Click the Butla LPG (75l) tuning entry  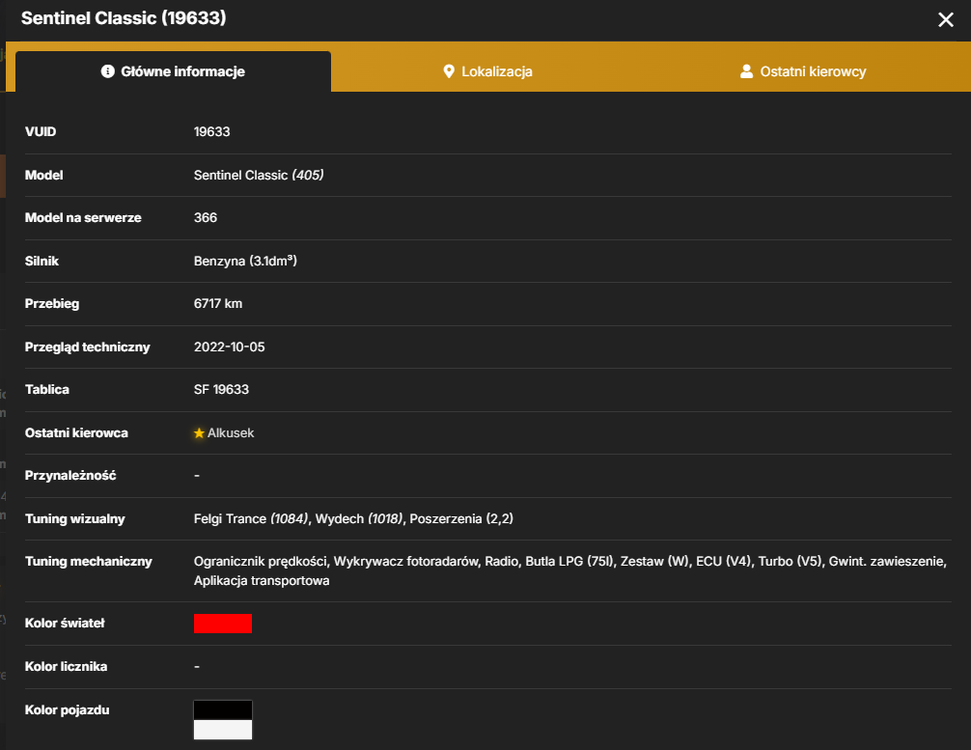coord(569,562)
